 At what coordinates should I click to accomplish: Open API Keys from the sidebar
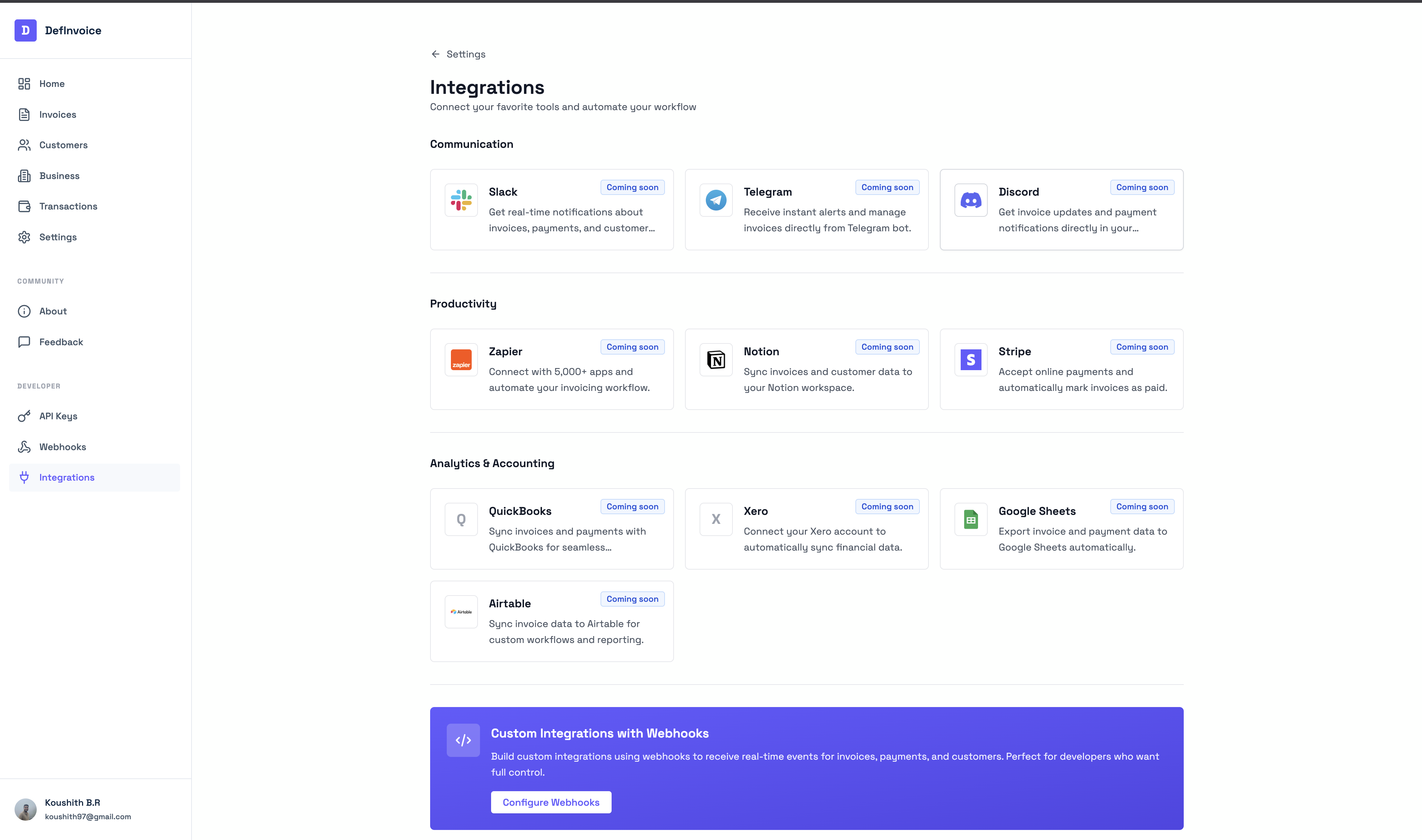coord(58,416)
